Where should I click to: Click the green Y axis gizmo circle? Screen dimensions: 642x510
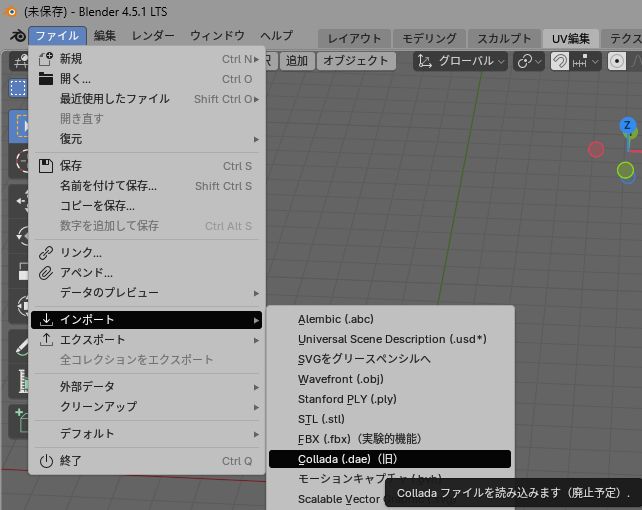(x=625, y=170)
